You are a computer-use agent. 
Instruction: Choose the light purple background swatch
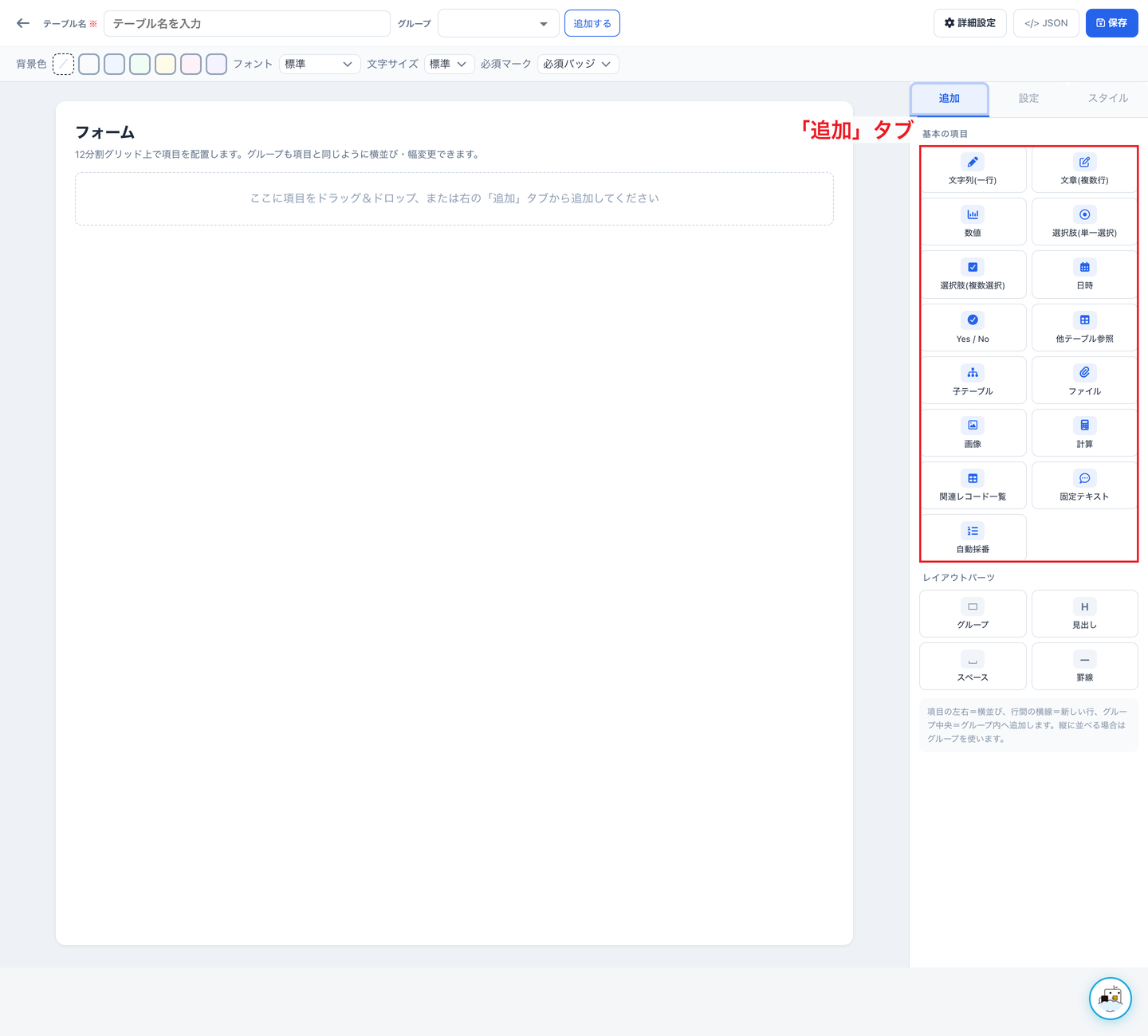pos(216,64)
